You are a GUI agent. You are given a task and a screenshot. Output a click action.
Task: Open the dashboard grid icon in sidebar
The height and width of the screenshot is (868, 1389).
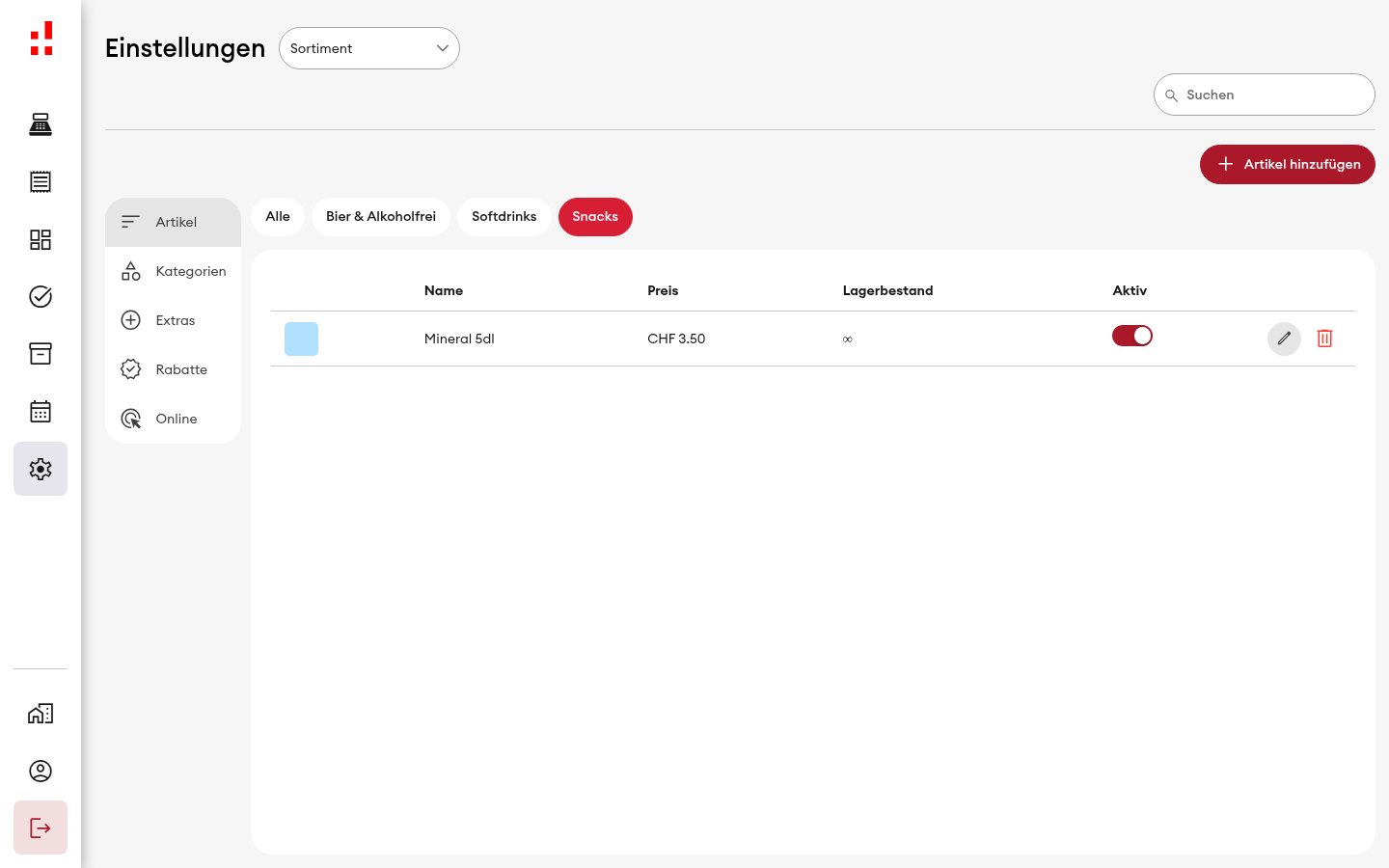pos(41,239)
